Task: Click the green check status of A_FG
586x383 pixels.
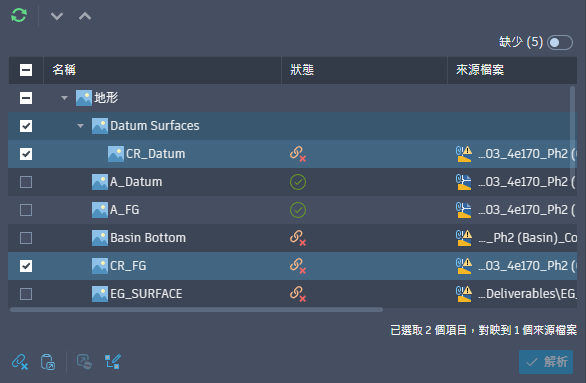Action: (298, 210)
